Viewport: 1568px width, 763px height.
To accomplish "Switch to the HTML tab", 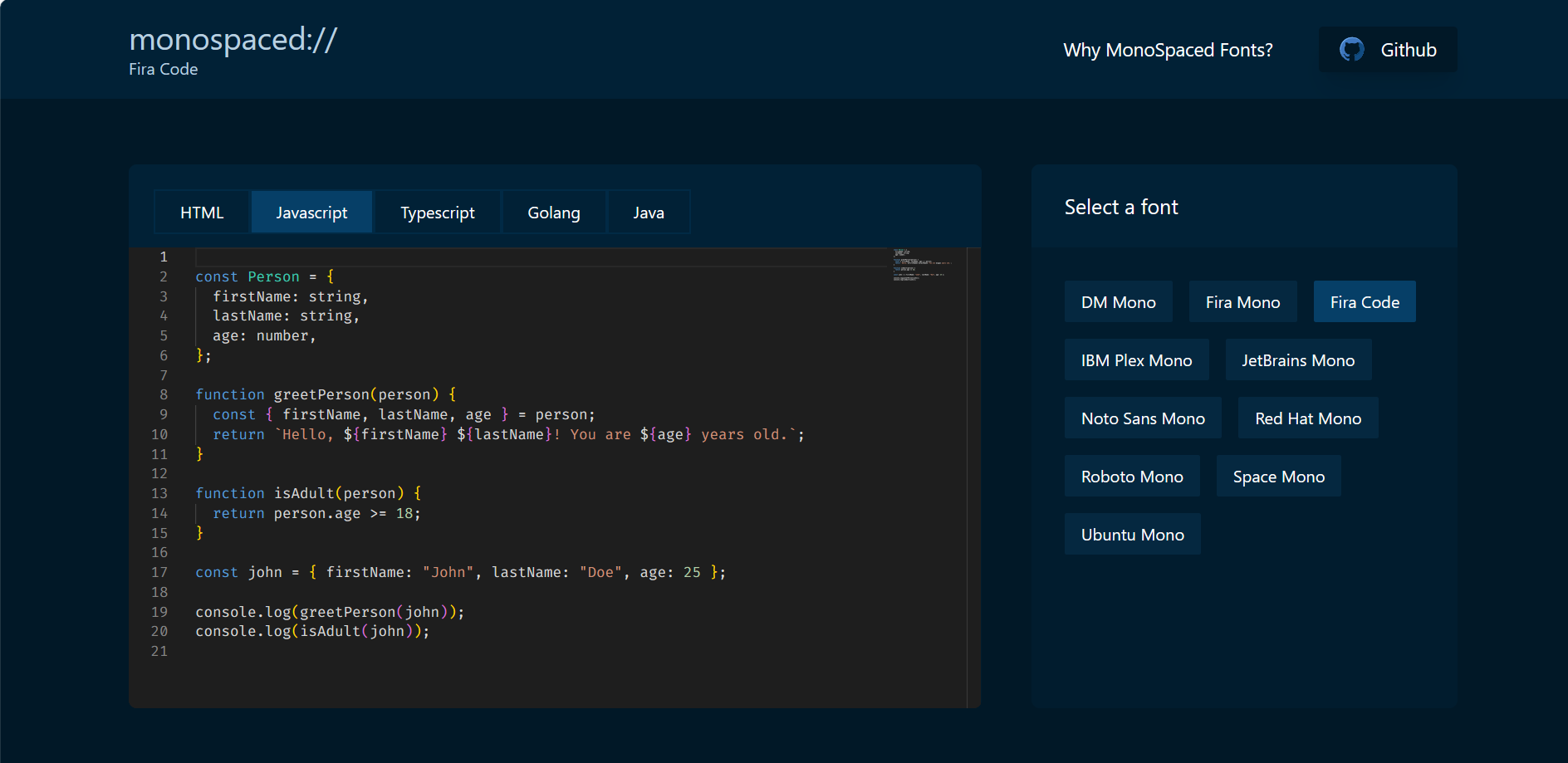I will [x=202, y=213].
